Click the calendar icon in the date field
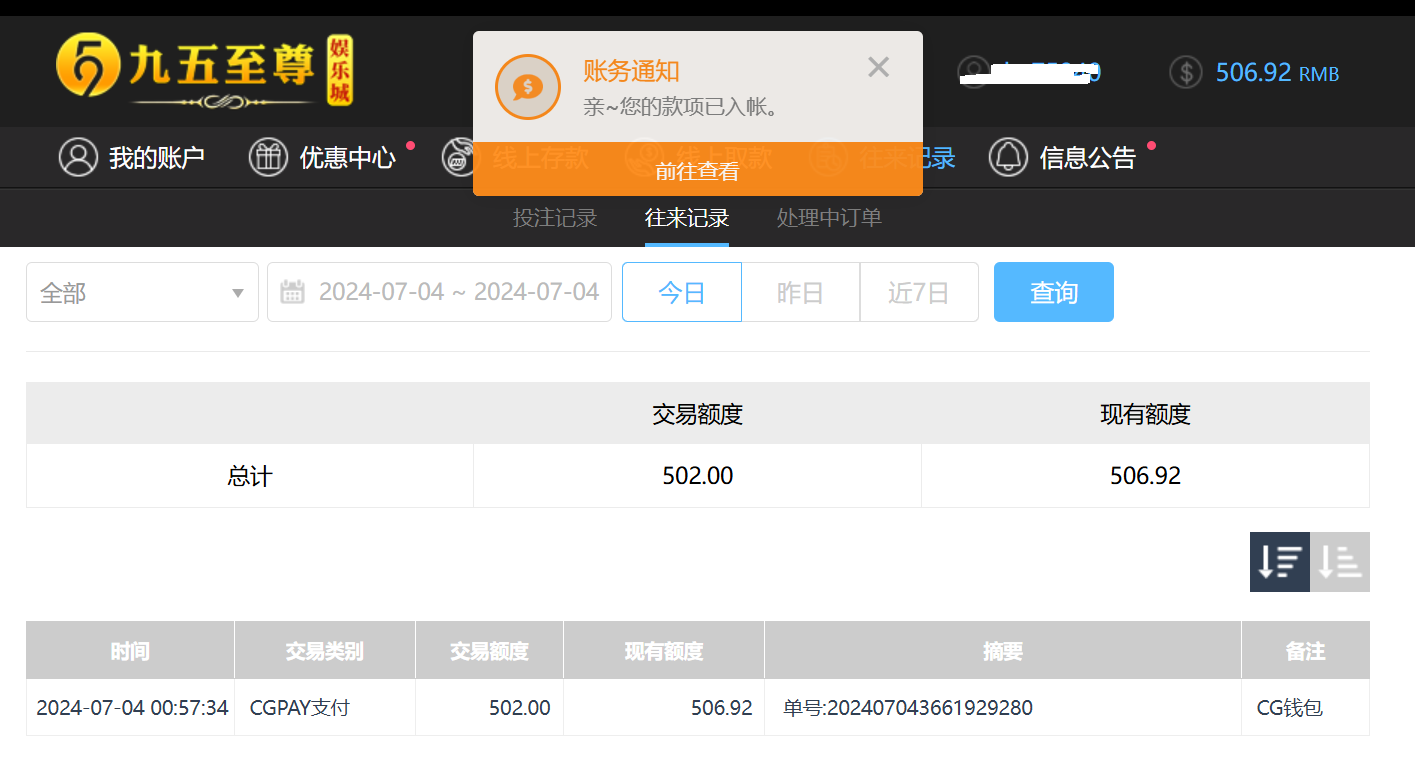1415x767 pixels. pyautogui.click(x=291, y=291)
